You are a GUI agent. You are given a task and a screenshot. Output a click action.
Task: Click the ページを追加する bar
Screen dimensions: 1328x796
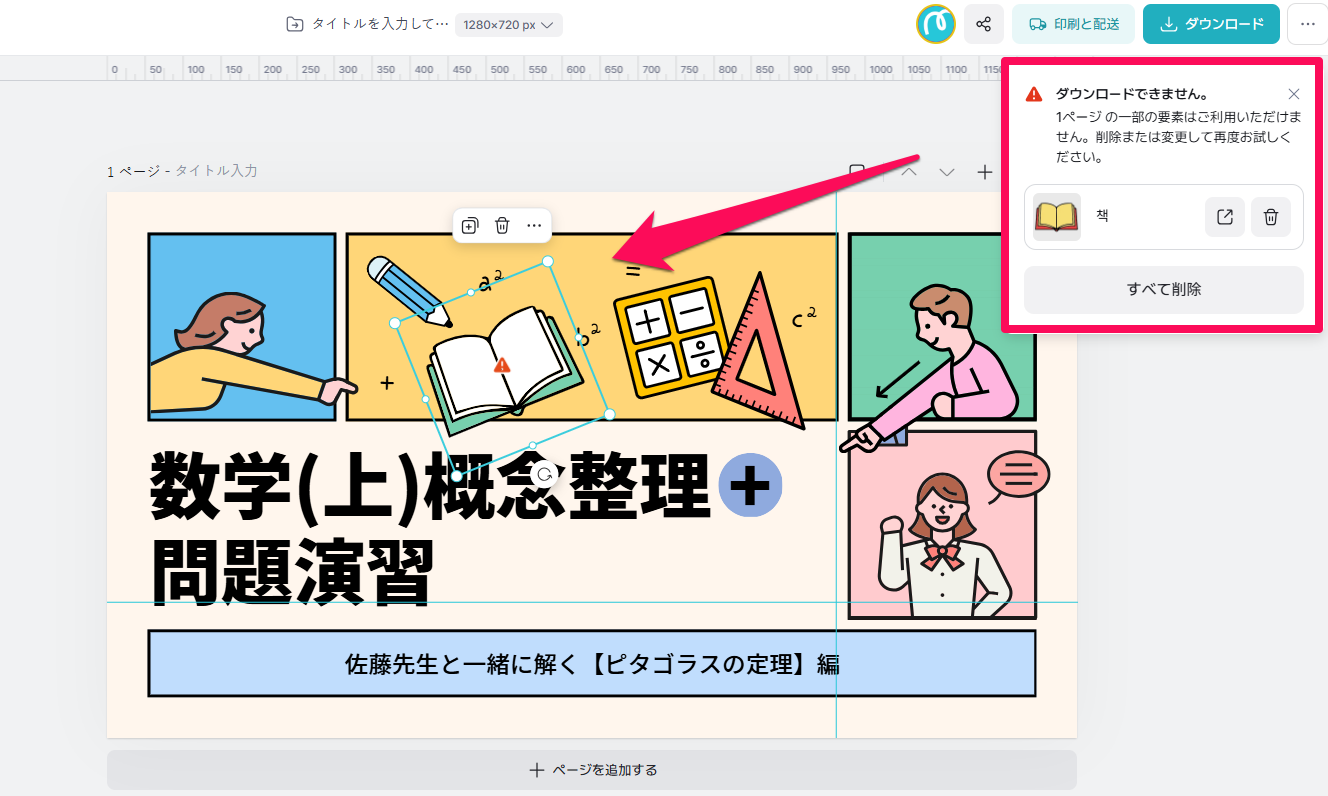(x=592, y=770)
